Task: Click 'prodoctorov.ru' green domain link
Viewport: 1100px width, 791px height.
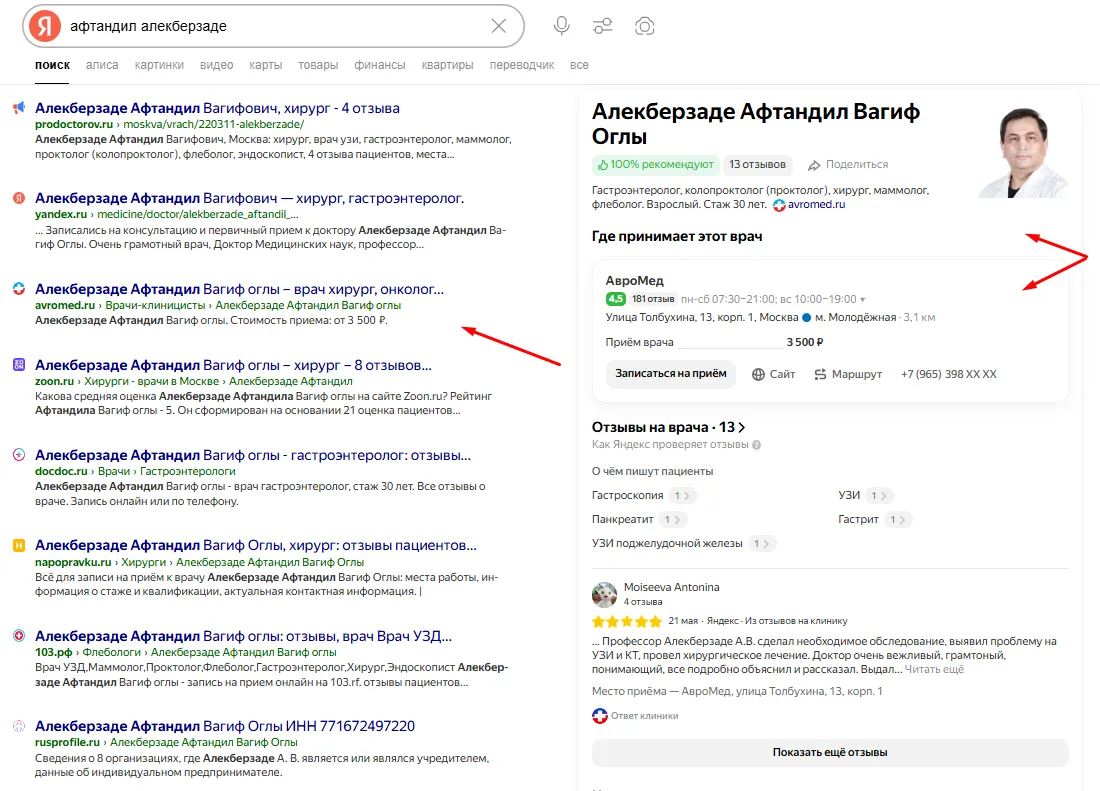Action: (x=74, y=124)
